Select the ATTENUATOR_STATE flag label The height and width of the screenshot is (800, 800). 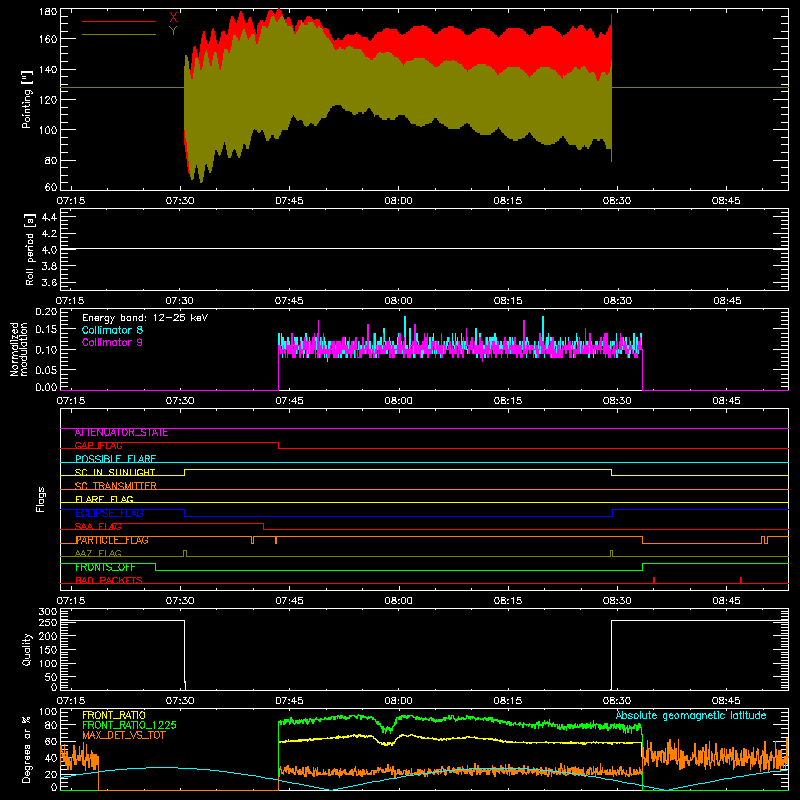click(121, 433)
